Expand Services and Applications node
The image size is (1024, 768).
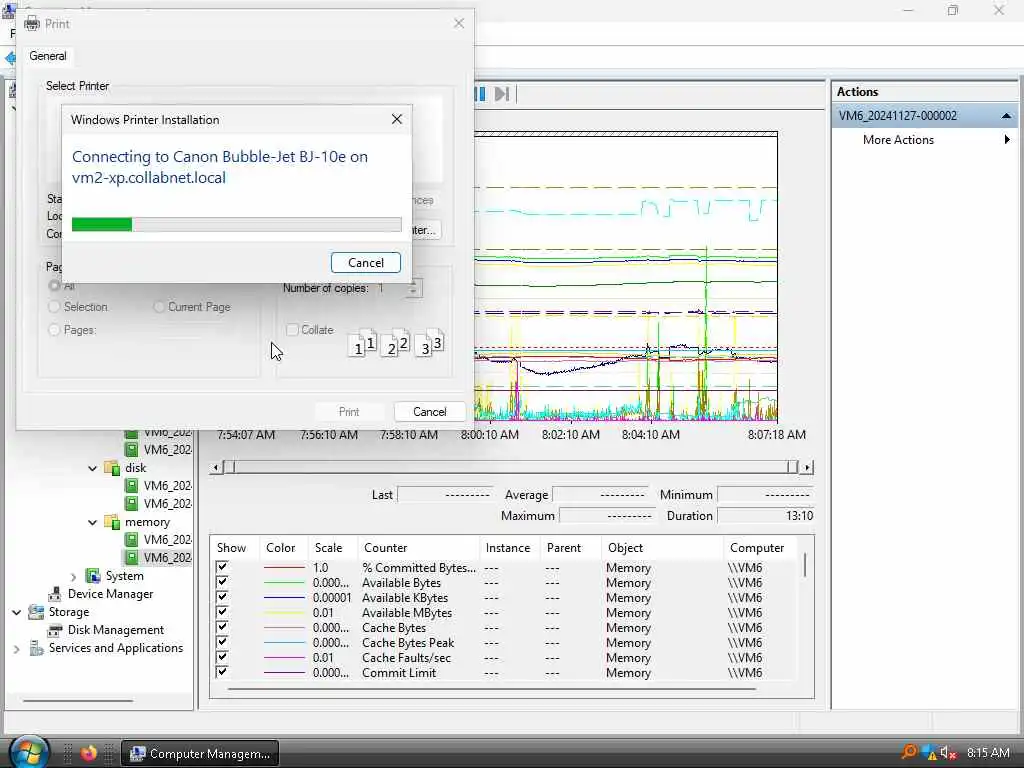(x=16, y=648)
